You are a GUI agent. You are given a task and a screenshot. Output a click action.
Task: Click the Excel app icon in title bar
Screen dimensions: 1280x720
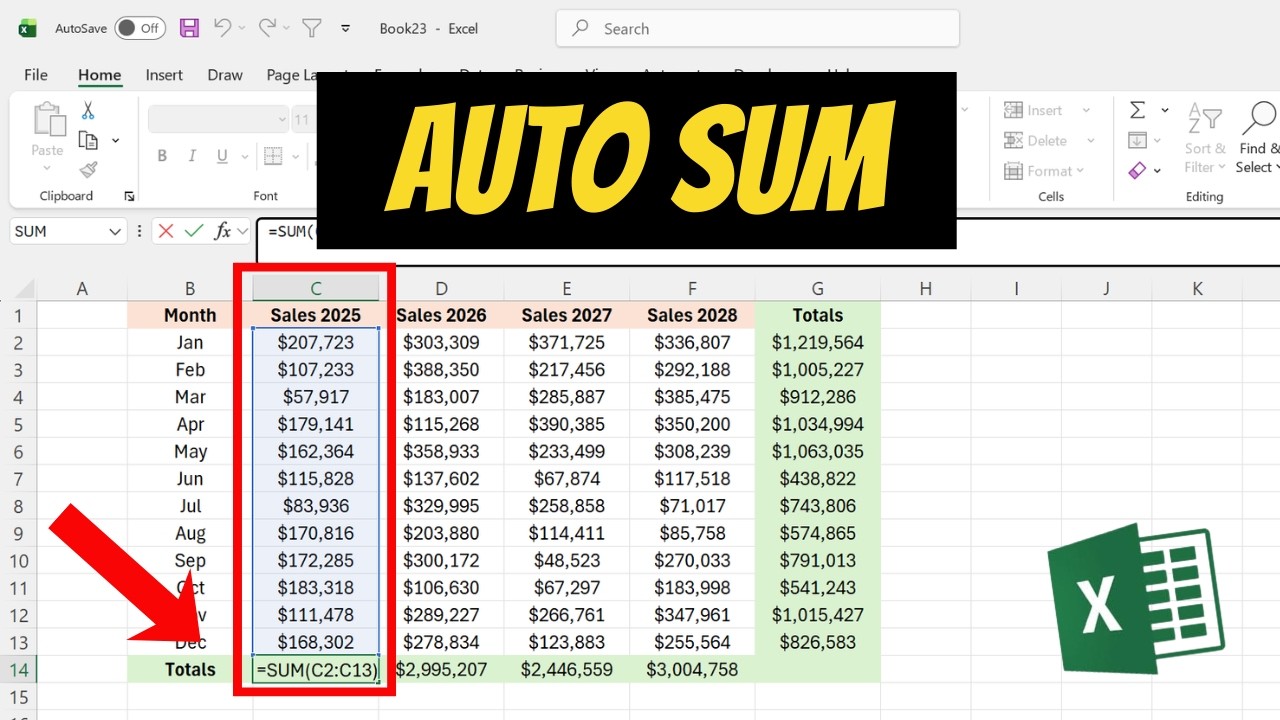28,28
